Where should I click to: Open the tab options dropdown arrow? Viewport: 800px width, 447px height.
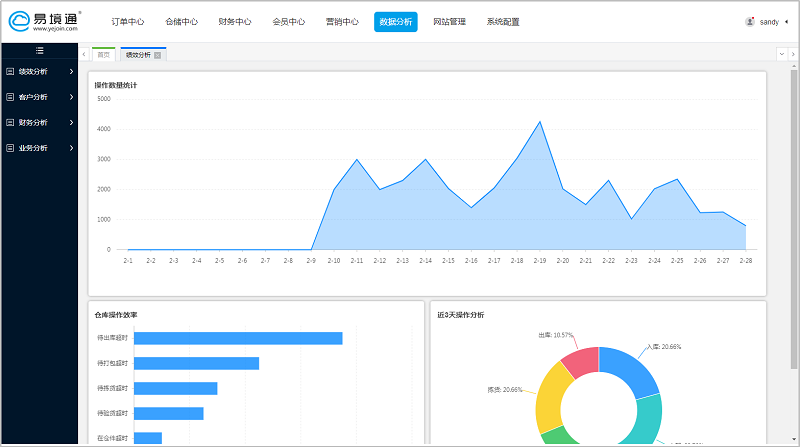pyautogui.click(x=781, y=54)
